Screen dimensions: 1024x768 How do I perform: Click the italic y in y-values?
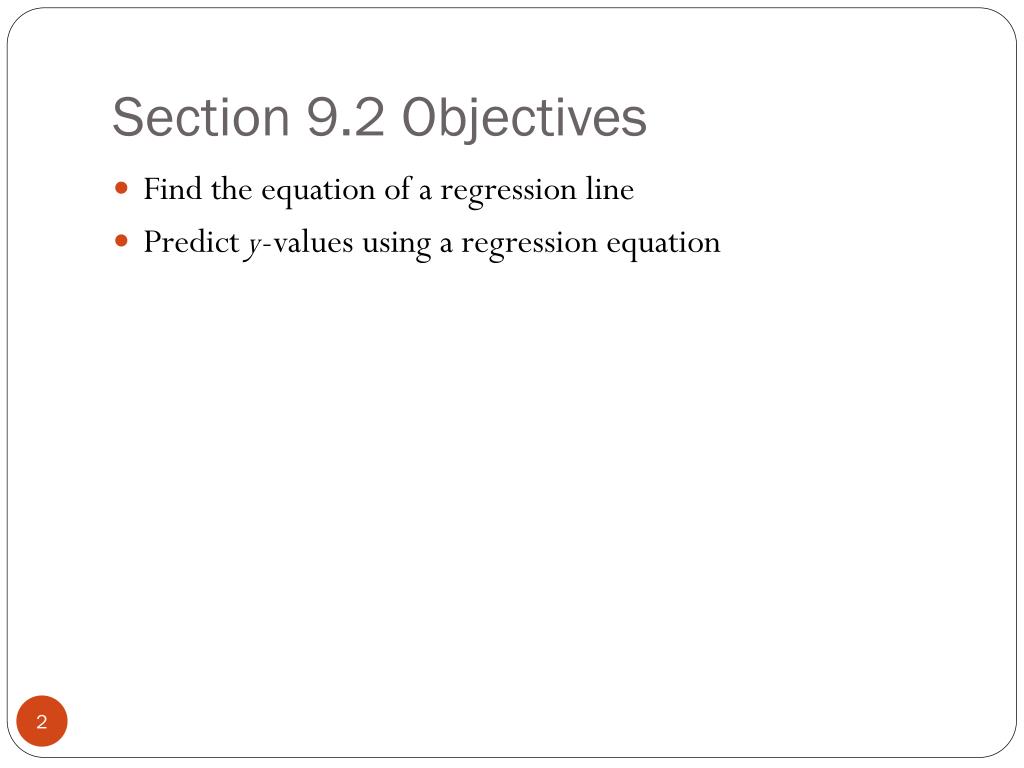click(254, 246)
